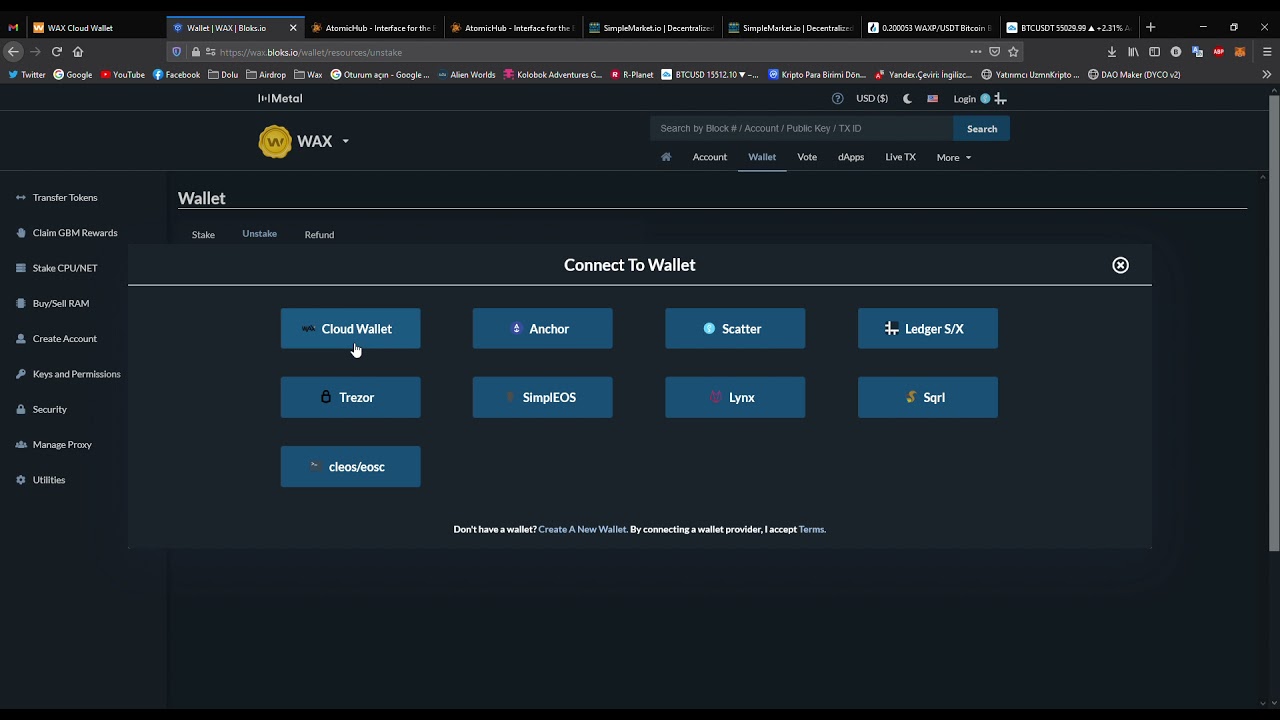1280x720 pixels.
Task: Choose the Anchor wallet option
Action: (x=542, y=329)
